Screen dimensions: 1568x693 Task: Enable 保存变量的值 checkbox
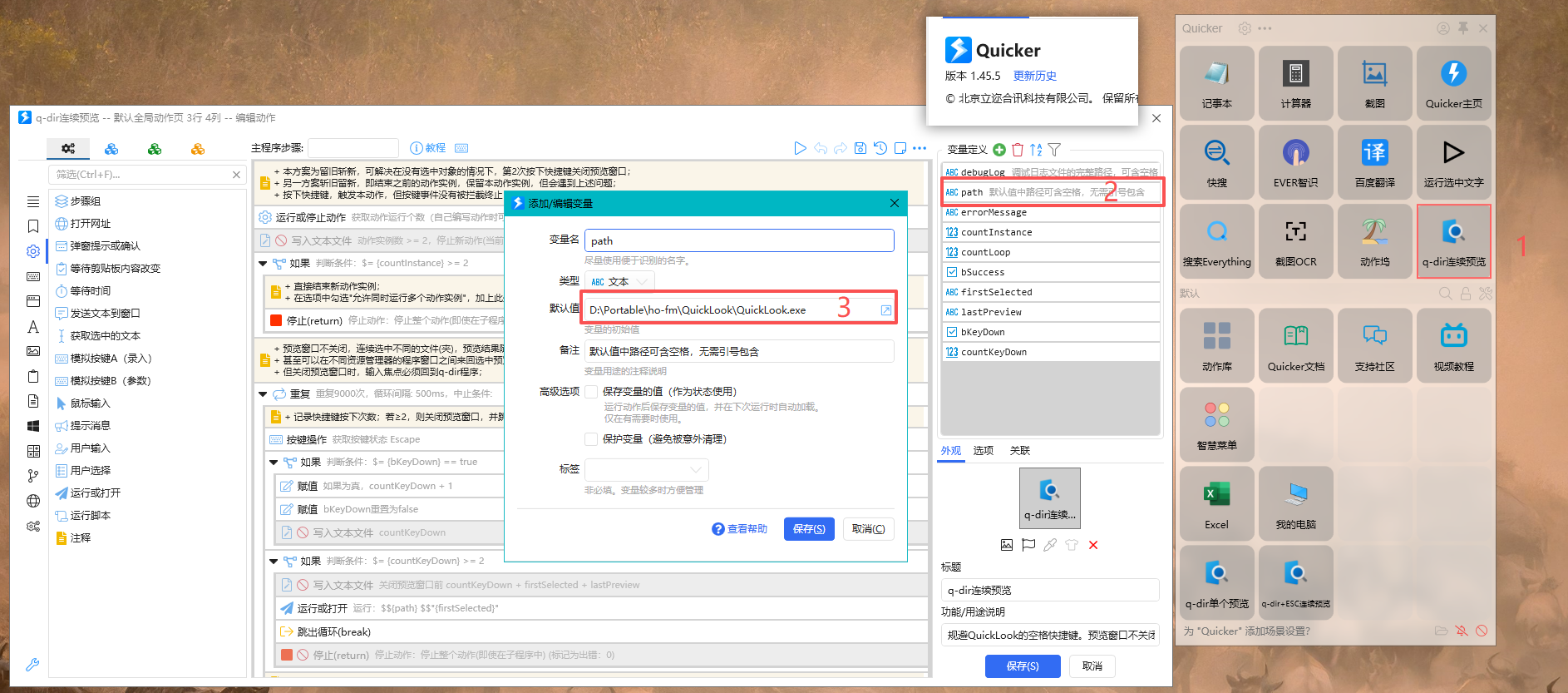coord(591,392)
